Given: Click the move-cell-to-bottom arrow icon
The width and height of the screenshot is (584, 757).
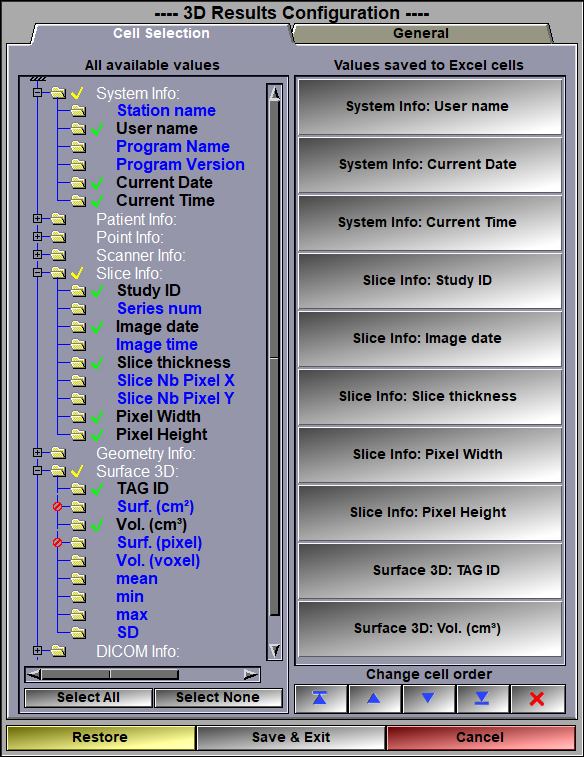Looking at the screenshot, I should 482,698.
